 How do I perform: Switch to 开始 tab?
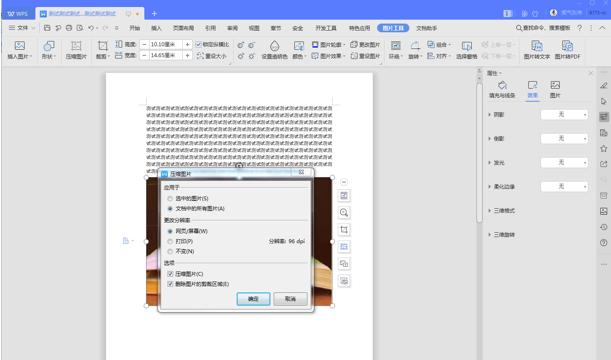tap(134, 28)
